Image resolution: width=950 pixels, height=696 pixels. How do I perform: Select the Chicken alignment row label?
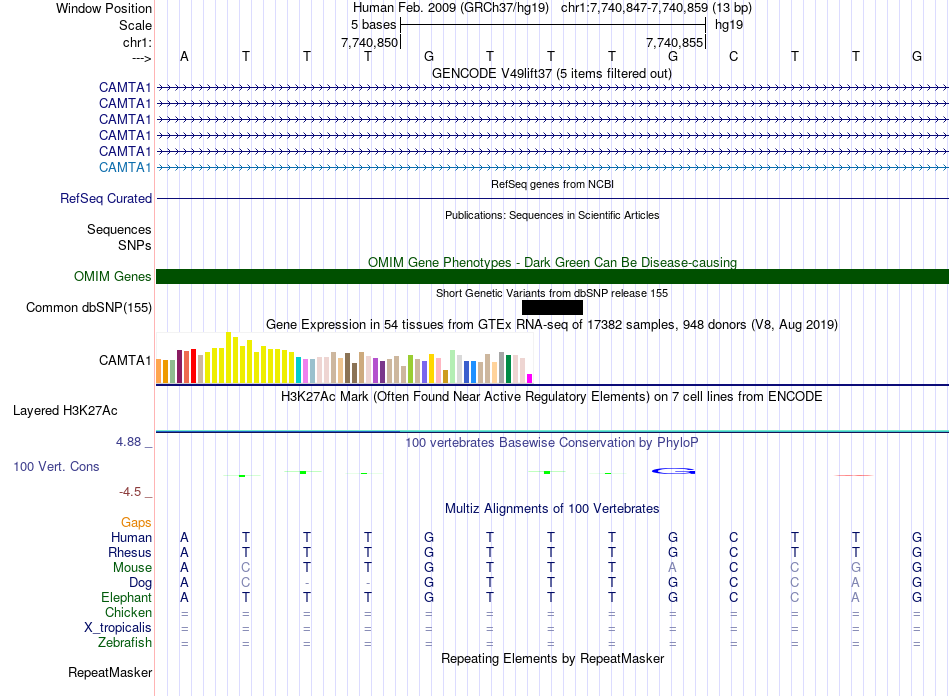click(128, 612)
